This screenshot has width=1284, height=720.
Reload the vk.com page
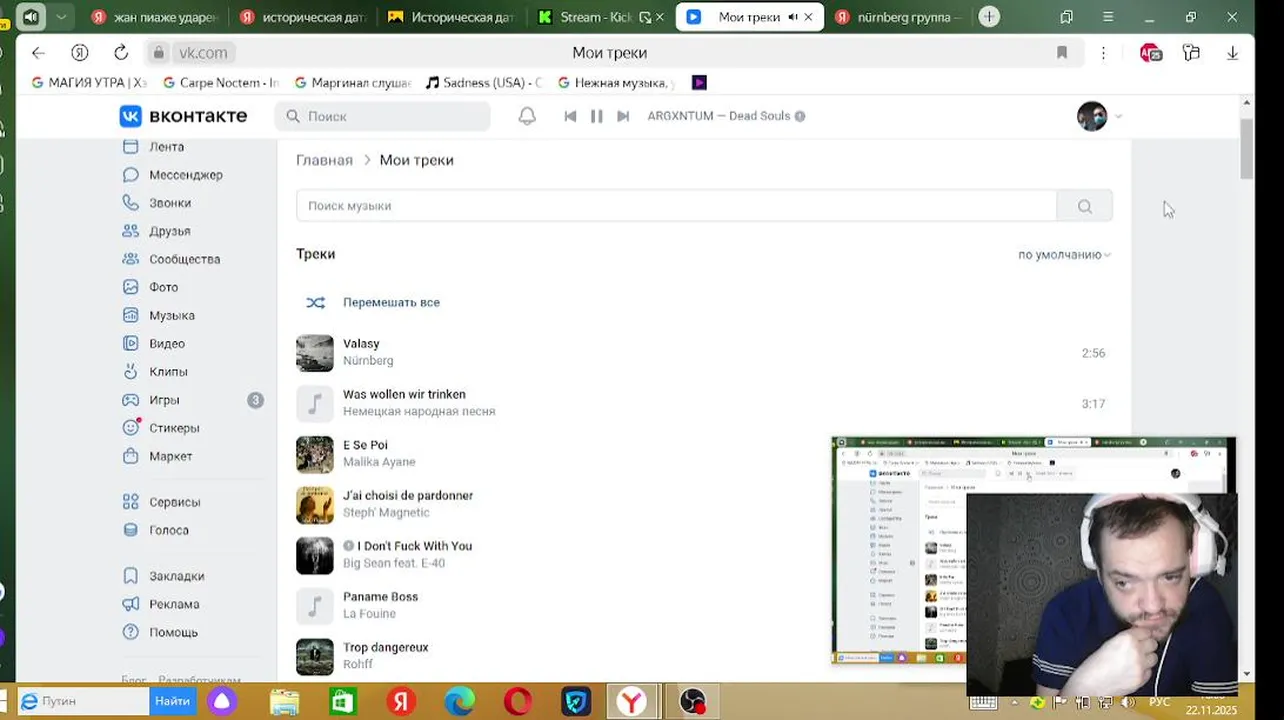click(x=121, y=53)
